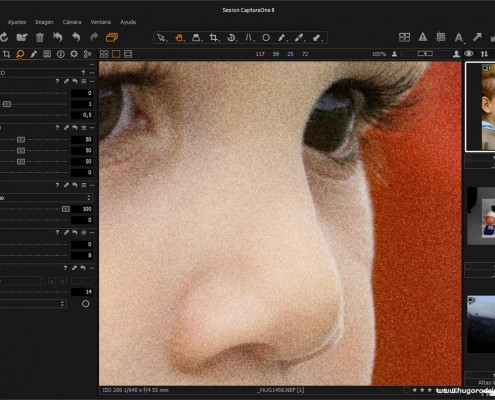495x400 pixels.
Task: Click the 0,5 value field
Action: pos(82,115)
